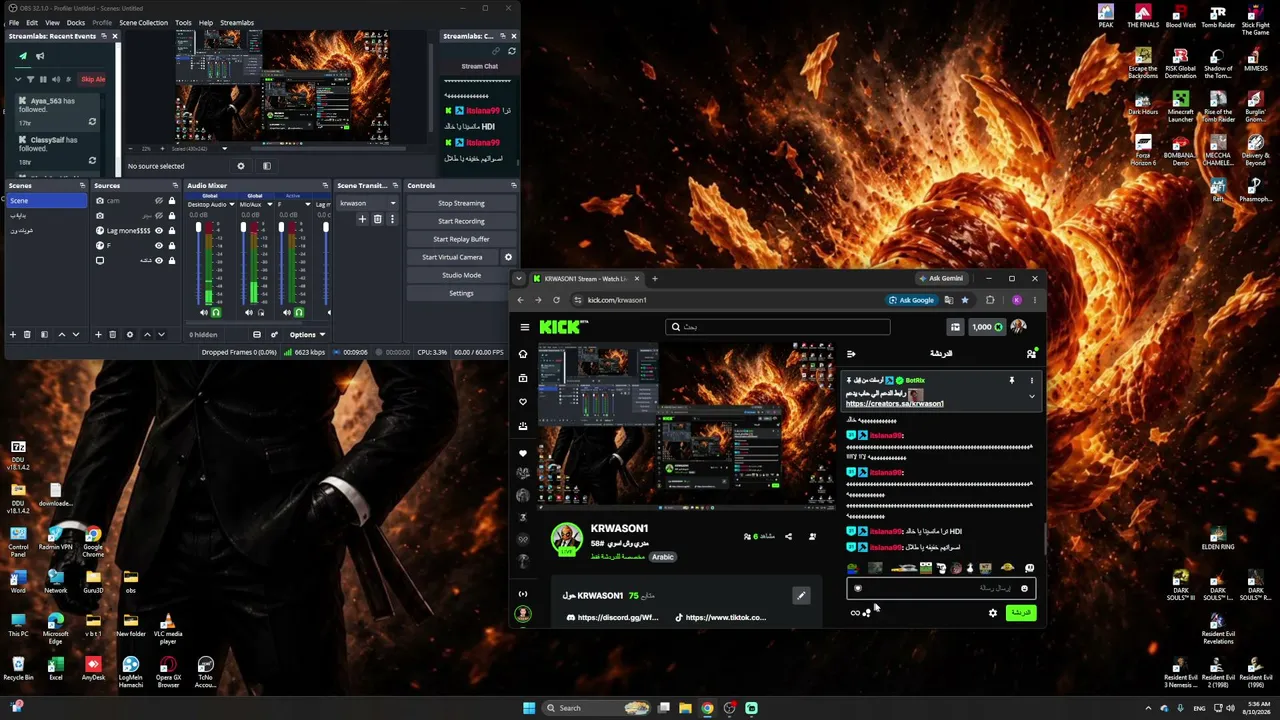Click Start Recording button
1280x720 pixels.
coord(461,221)
